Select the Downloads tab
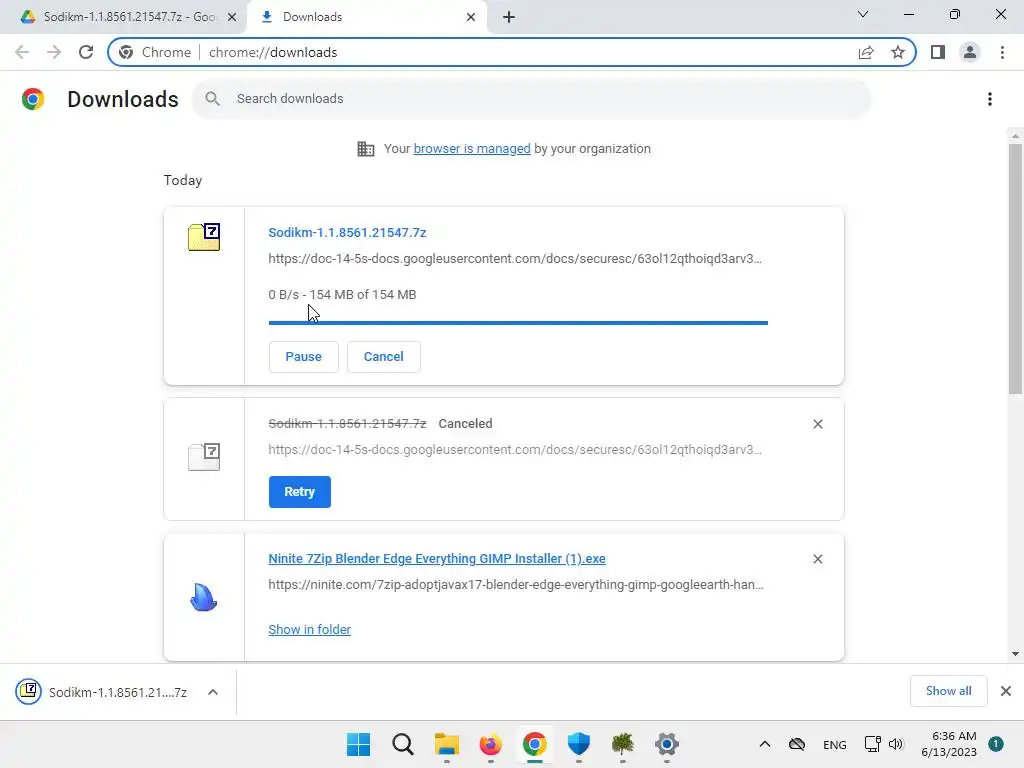Viewport: 1024px width, 768px height. [x=367, y=17]
